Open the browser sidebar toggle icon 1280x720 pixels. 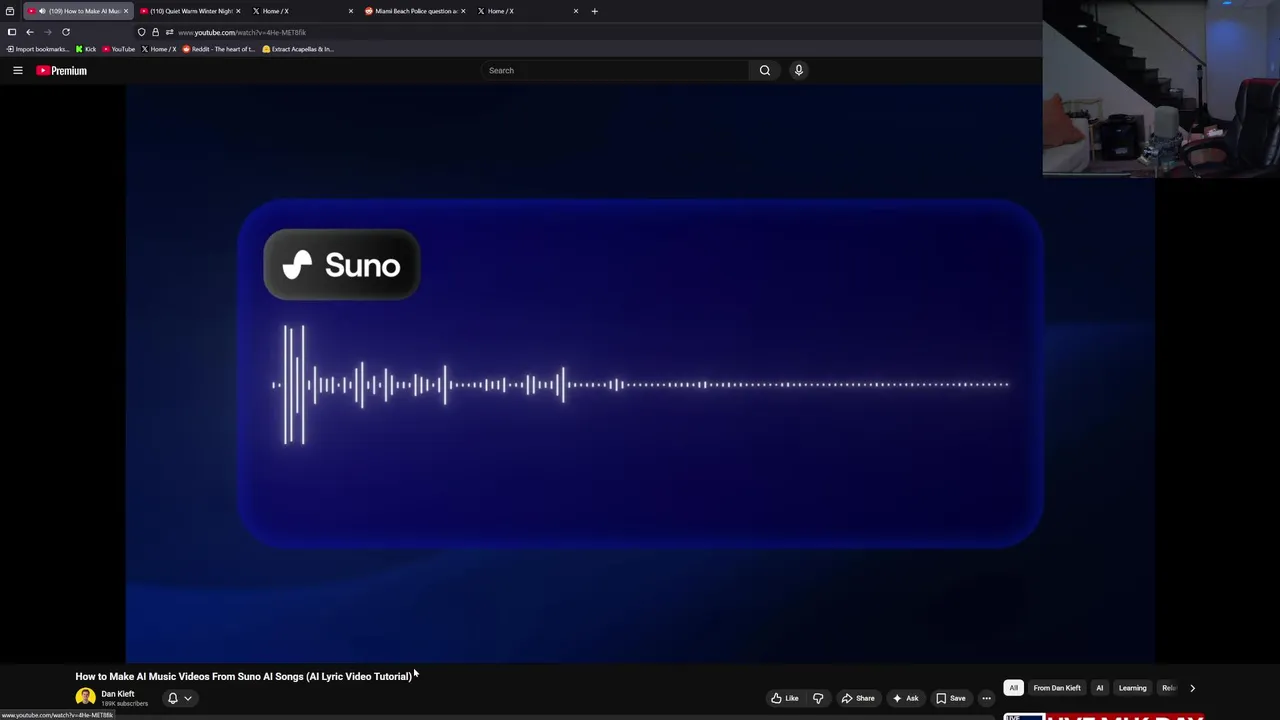[x=12, y=32]
